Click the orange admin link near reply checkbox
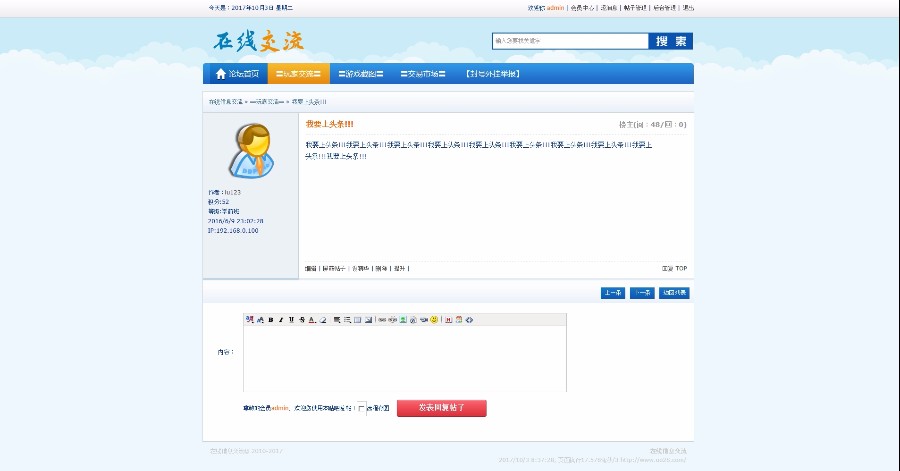The image size is (900, 471). (280, 408)
